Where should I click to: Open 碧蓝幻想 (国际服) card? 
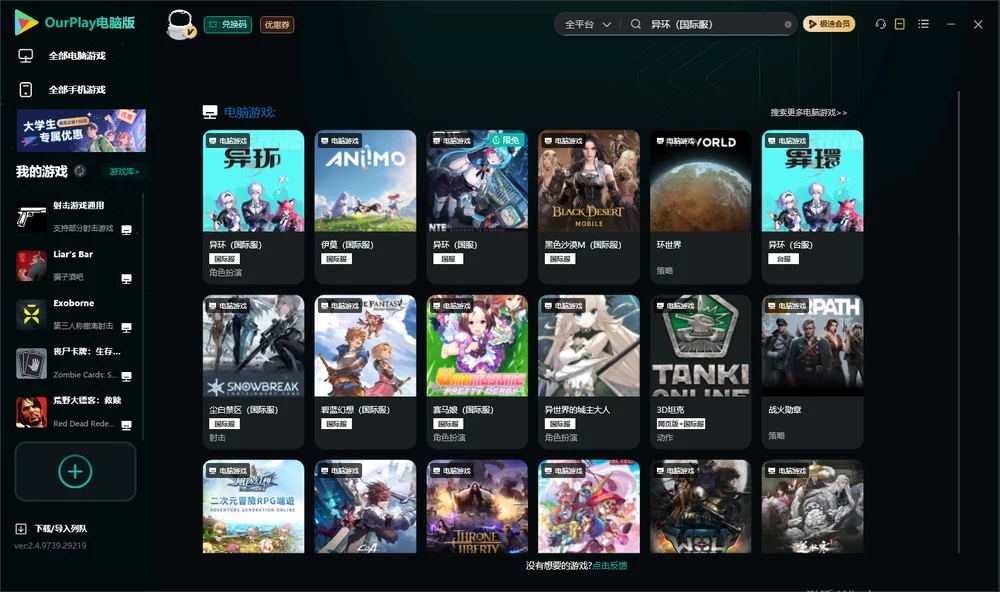(365, 372)
